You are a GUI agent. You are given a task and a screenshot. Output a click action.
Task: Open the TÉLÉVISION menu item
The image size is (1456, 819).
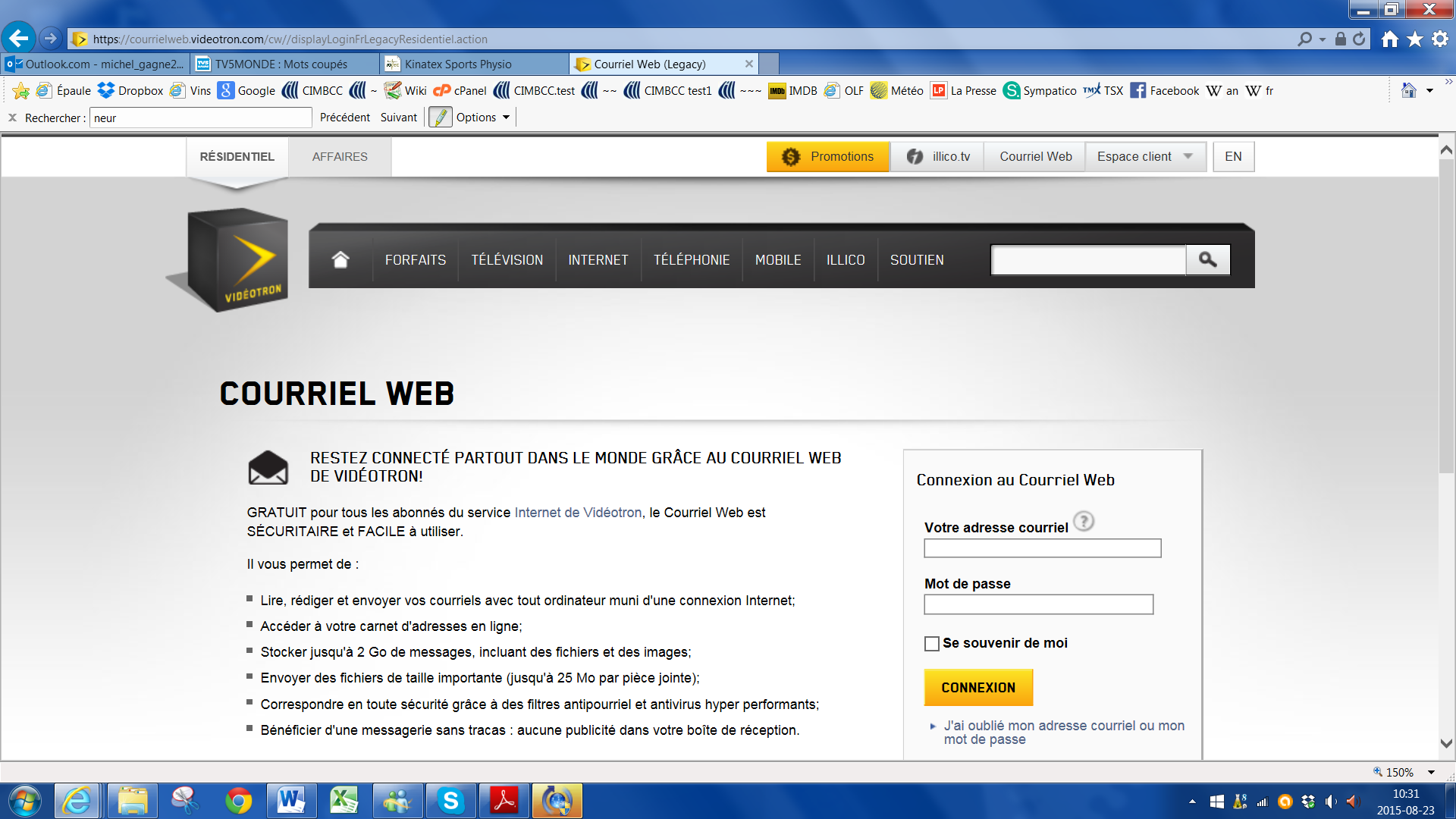507,260
